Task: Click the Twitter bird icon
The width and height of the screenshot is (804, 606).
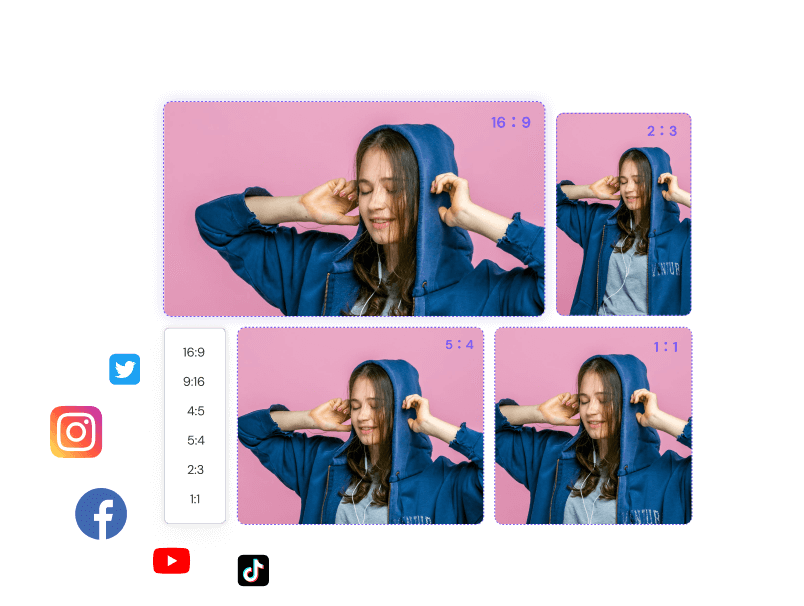Action: [x=124, y=369]
